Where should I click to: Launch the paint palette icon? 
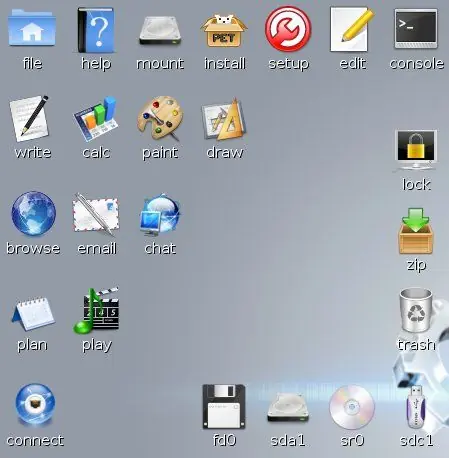[x=160, y=118]
